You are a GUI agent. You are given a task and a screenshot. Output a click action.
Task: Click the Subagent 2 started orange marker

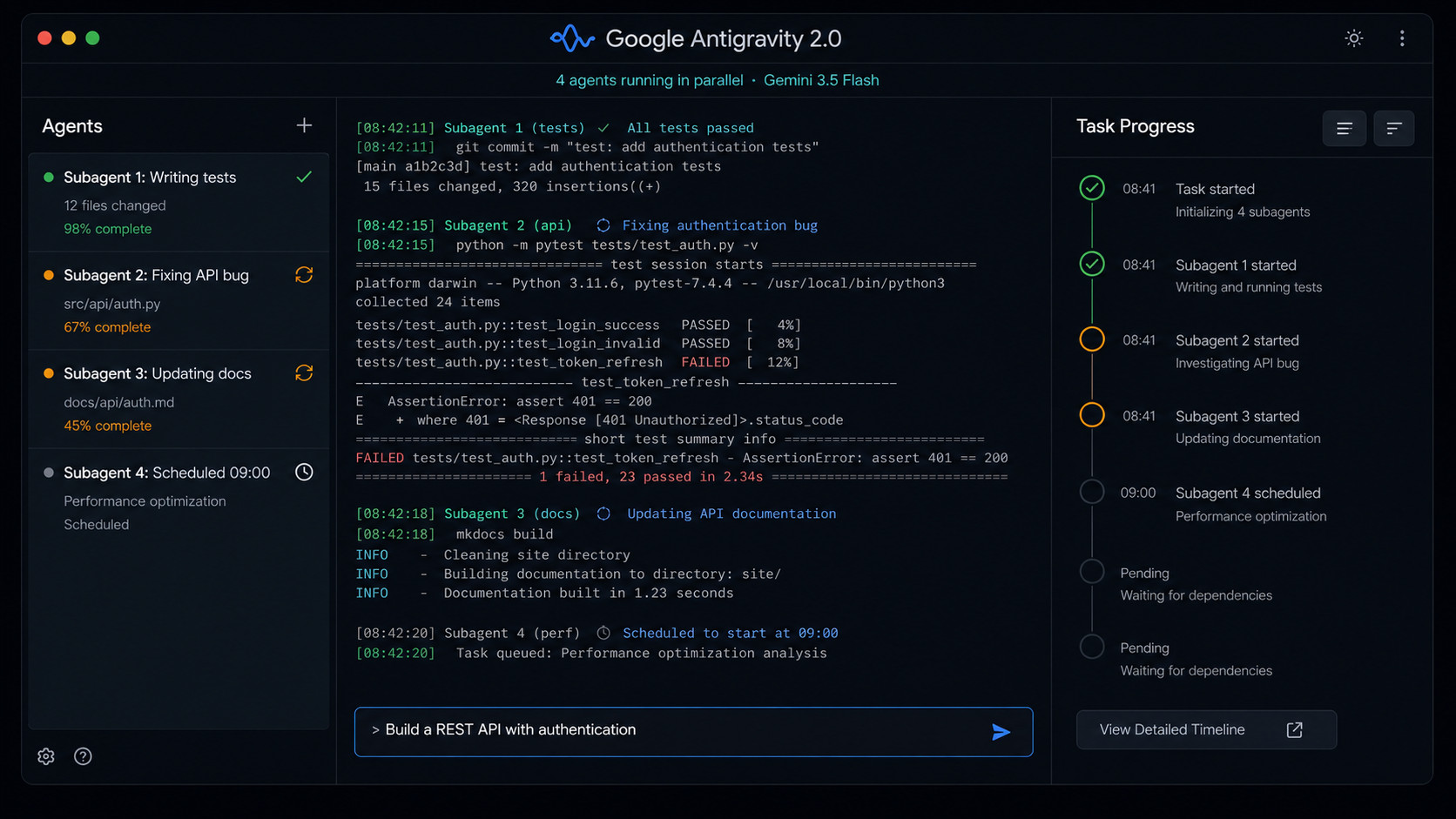(x=1092, y=339)
